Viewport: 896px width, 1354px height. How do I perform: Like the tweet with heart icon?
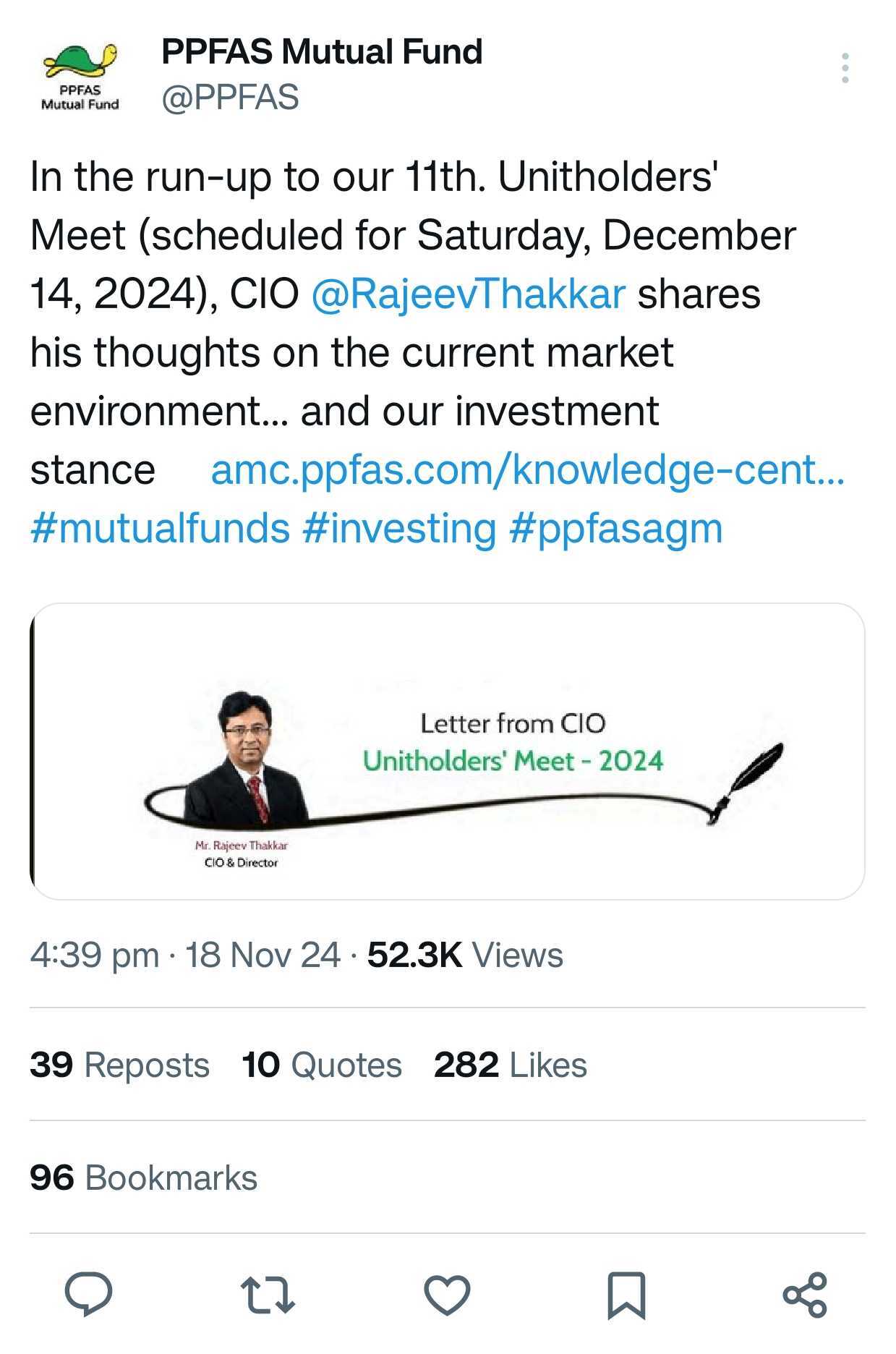pyautogui.click(x=447, y=1295)
